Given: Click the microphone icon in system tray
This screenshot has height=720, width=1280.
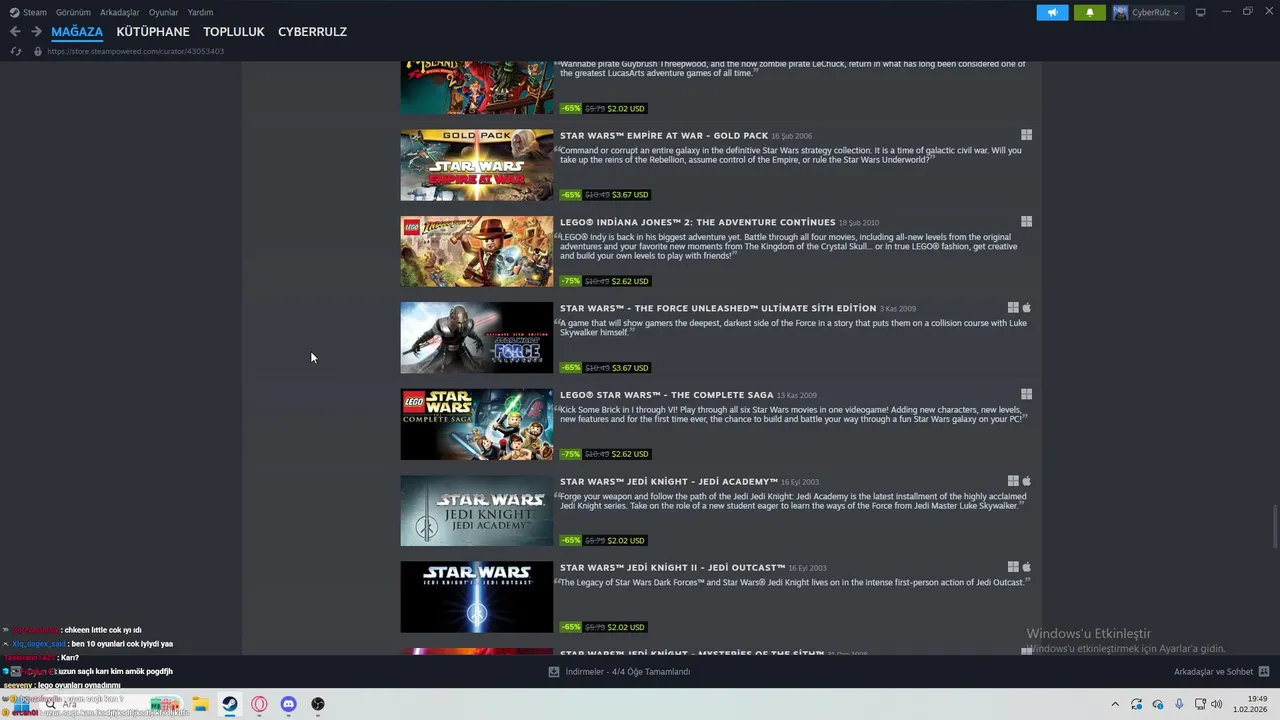Looking at the screenshot, I should (1179, 704).
